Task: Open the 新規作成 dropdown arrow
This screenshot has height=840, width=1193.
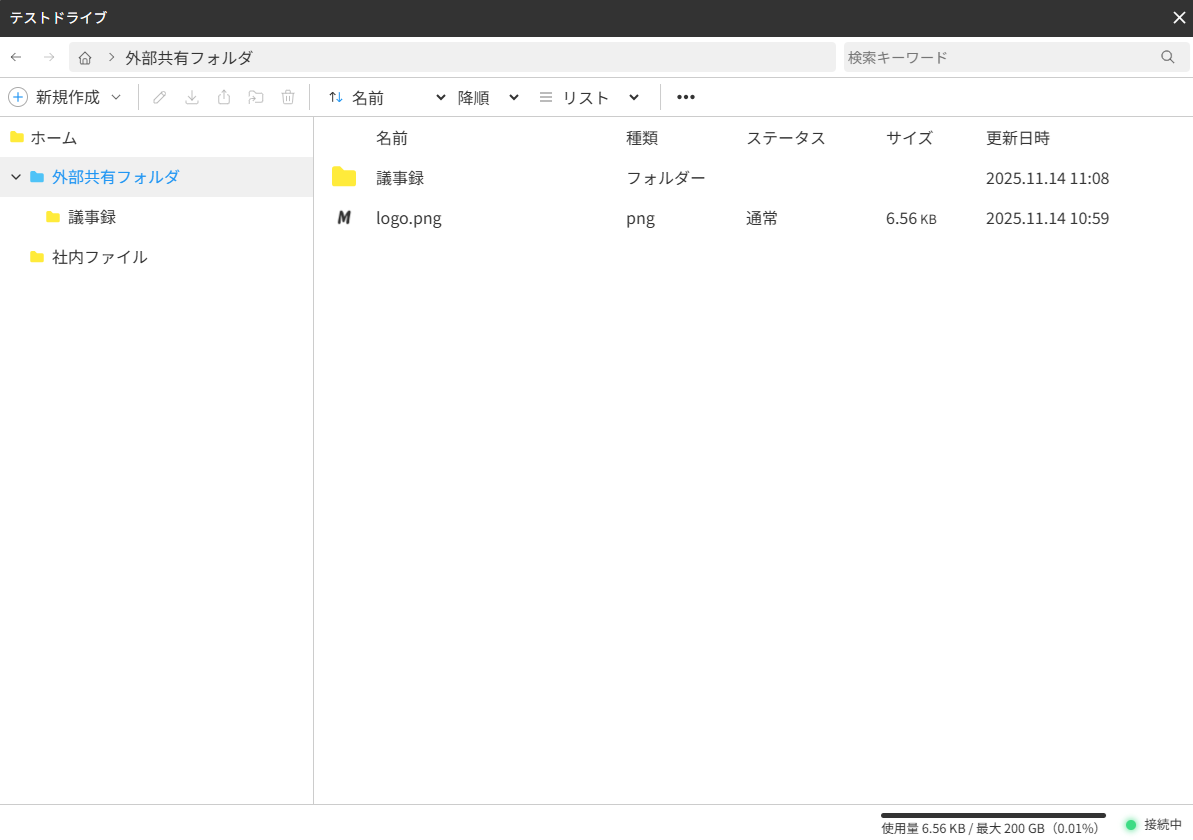Action: point(116,97)
